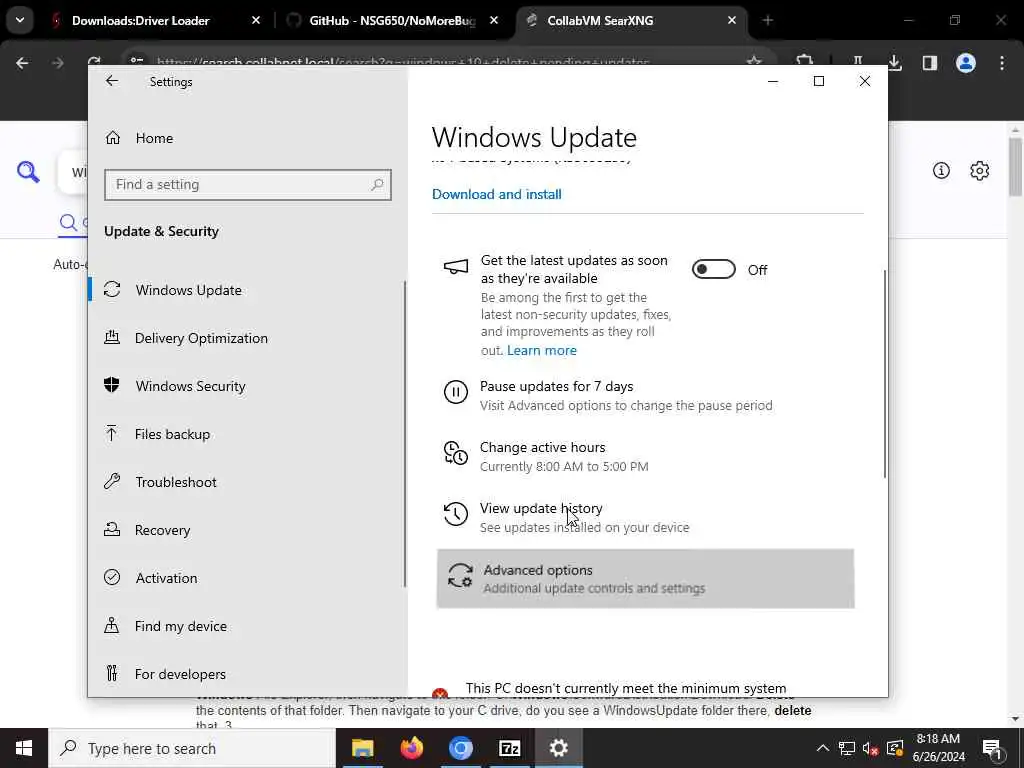Open the network tray icon
Viewport: 1024px width, 768px height.
pyautogui.click(x=847, y=748)
